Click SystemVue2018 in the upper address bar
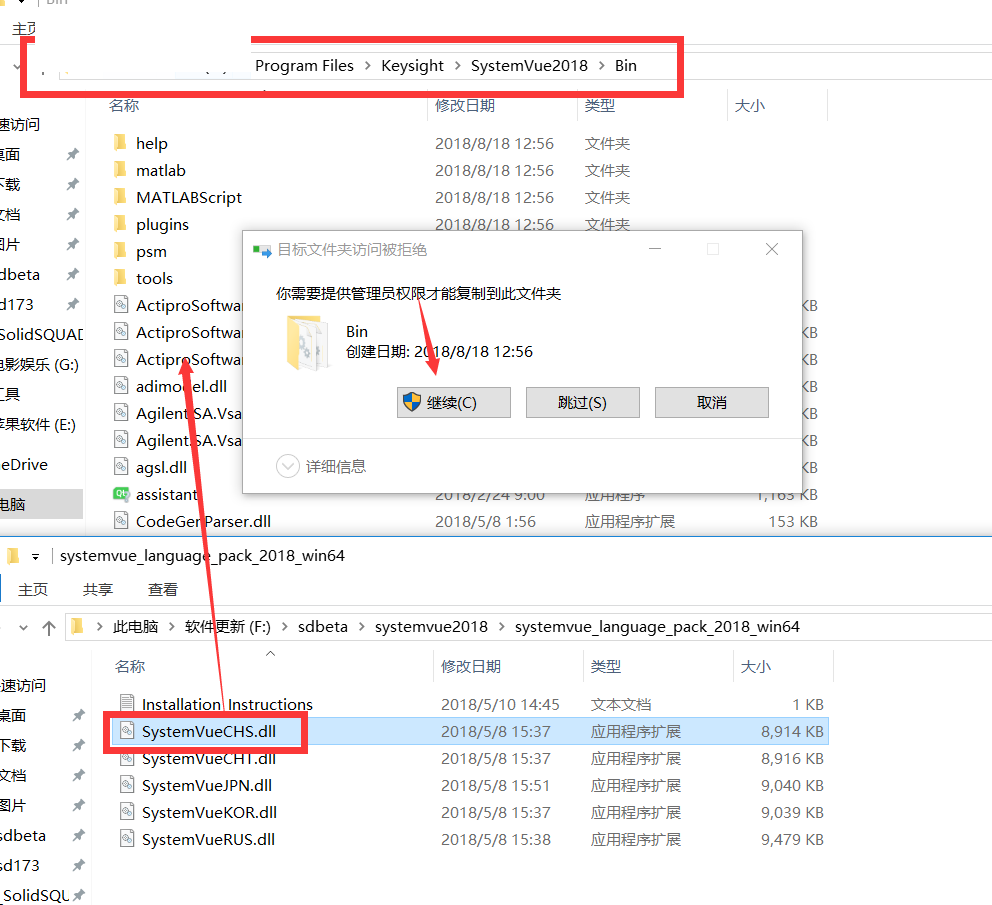The image size is (992, 905). 529,66
